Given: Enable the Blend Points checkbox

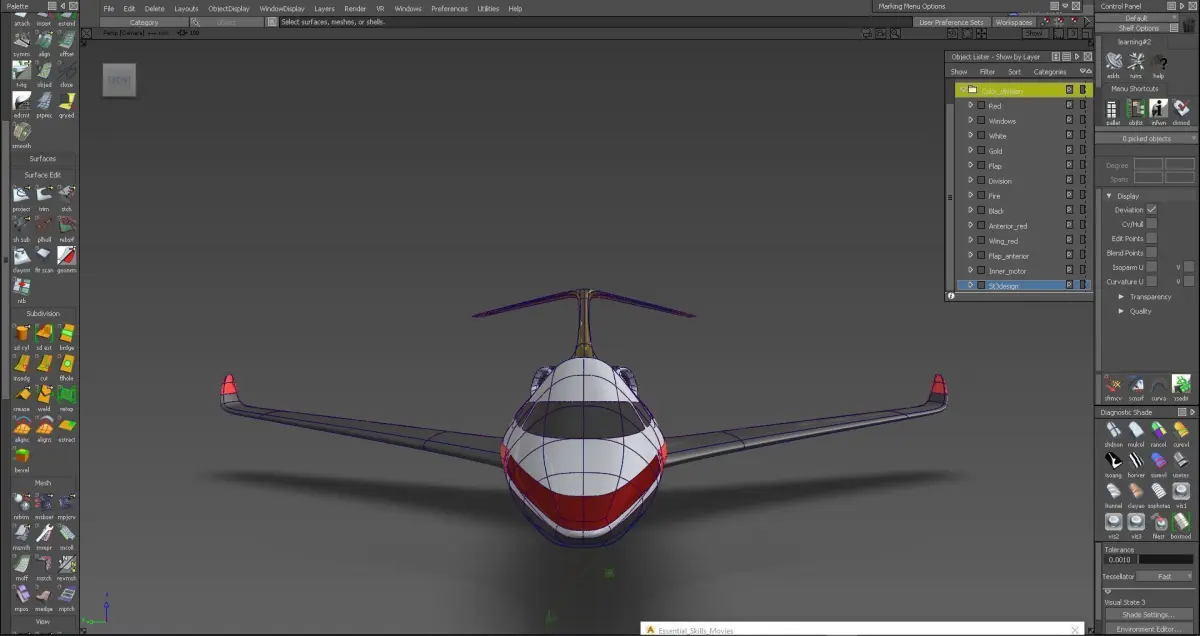Looking at the screenshot, I should [x=1151, y=253].
